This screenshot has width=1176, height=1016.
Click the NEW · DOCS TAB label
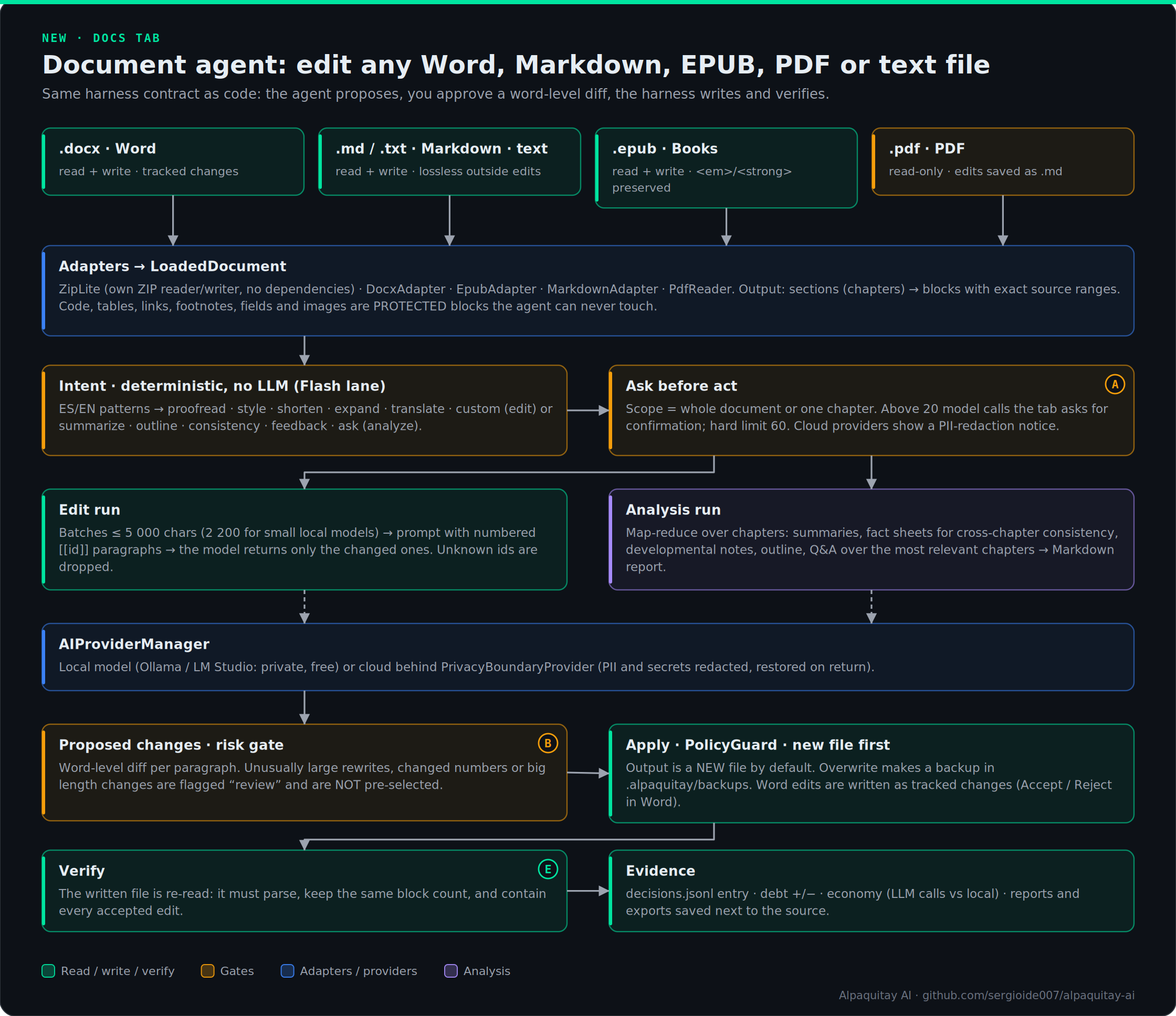101,38
